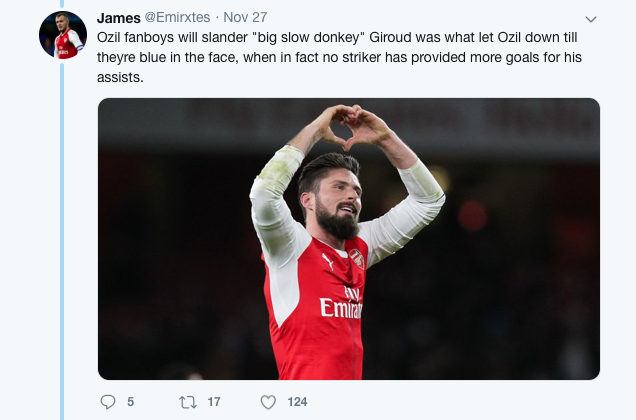Open the tweet via the Nov 27 timestamp
The width and height of the screenshot is (636, 420).
point(244,18)
